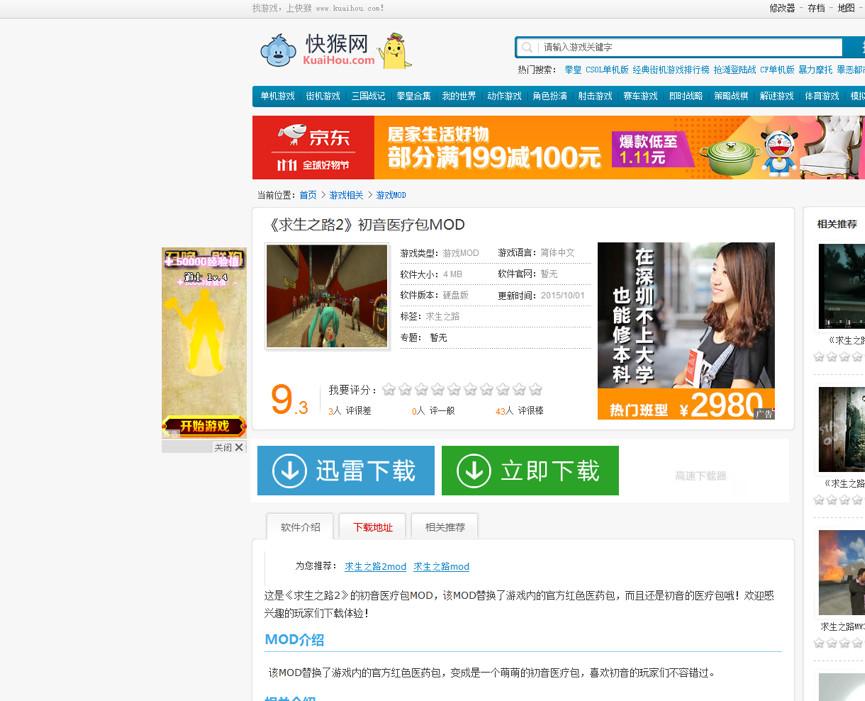Click hot search term 抢滩登陆战
Image resolution: width=865 pixels, height=701 pixels.
click(735, 70)
